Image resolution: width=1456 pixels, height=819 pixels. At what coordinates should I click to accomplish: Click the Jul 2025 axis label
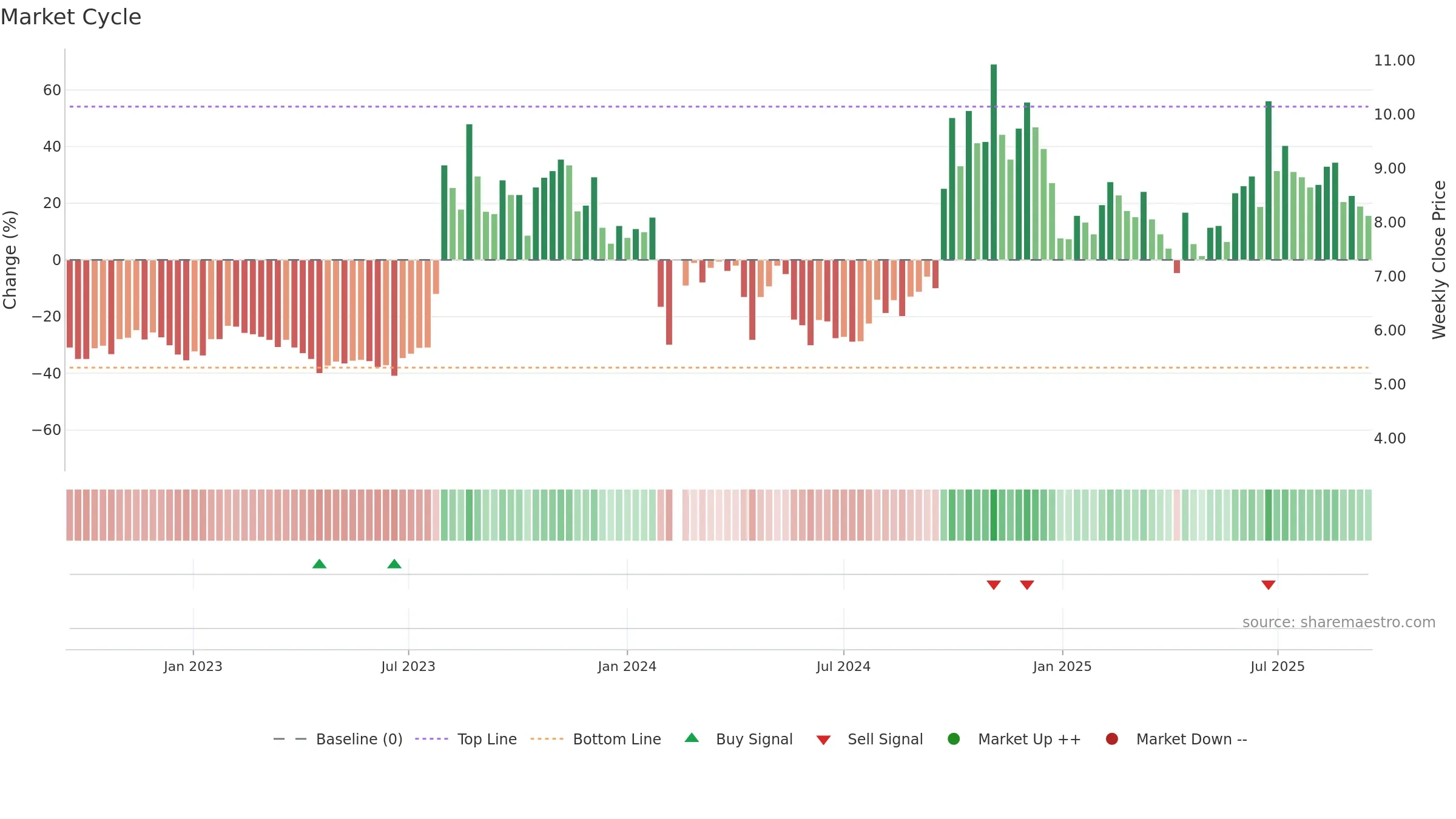point(1278,666)
